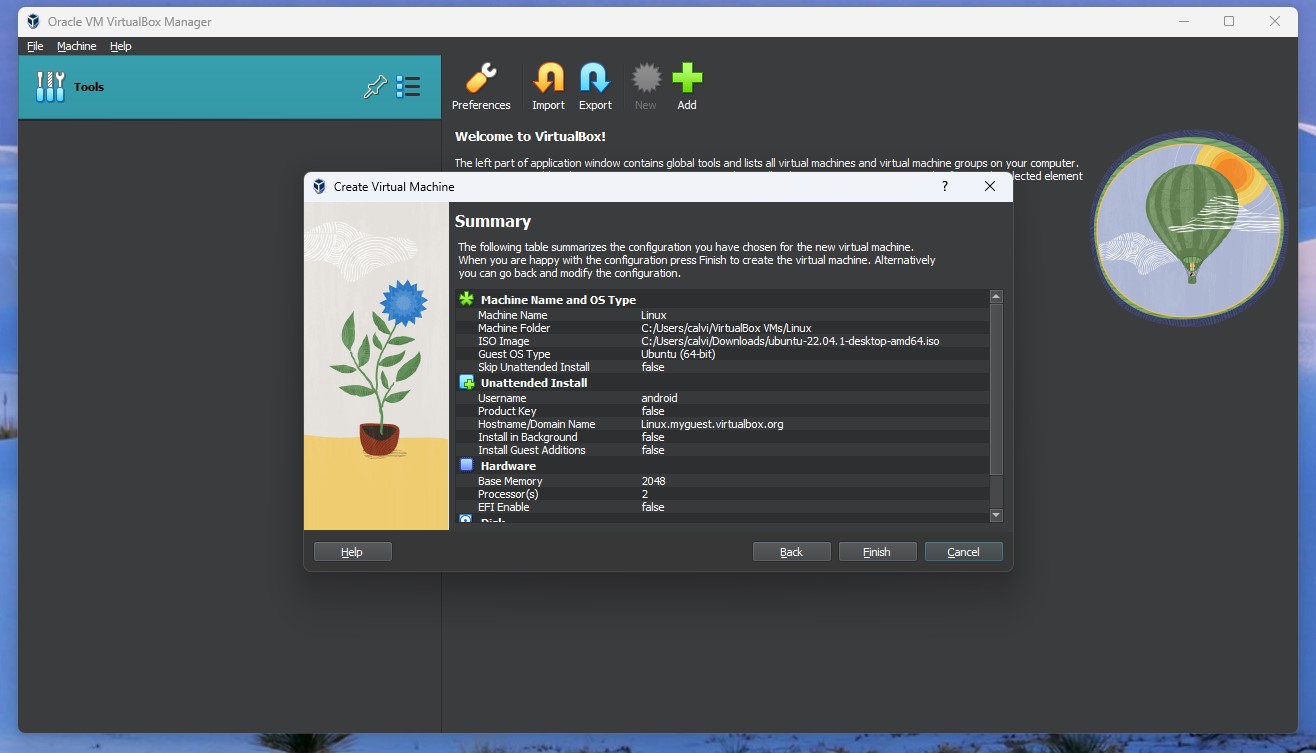Click the Install in Background row

click(722, 437)
